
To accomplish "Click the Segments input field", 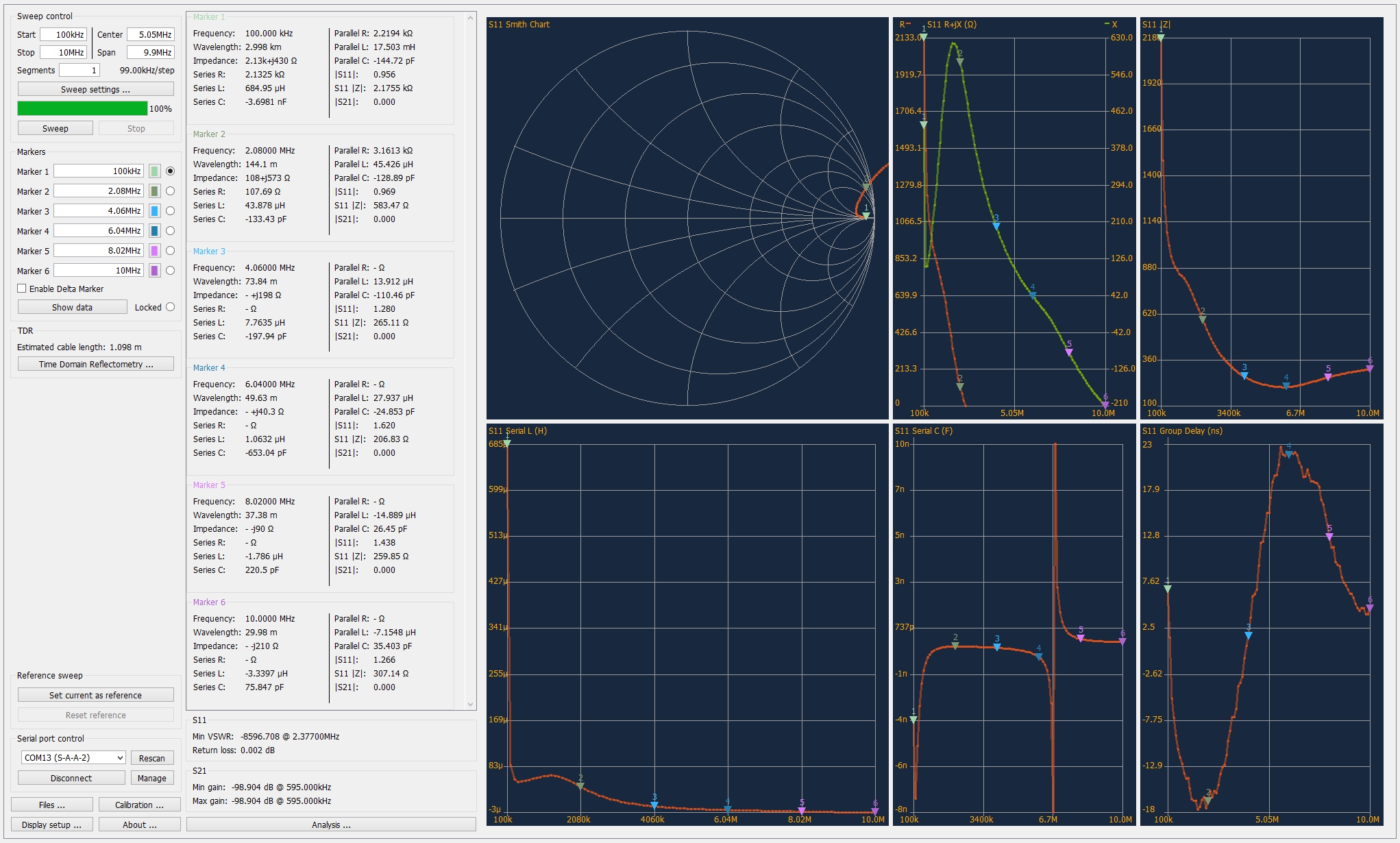I will (x=79, y=70).
